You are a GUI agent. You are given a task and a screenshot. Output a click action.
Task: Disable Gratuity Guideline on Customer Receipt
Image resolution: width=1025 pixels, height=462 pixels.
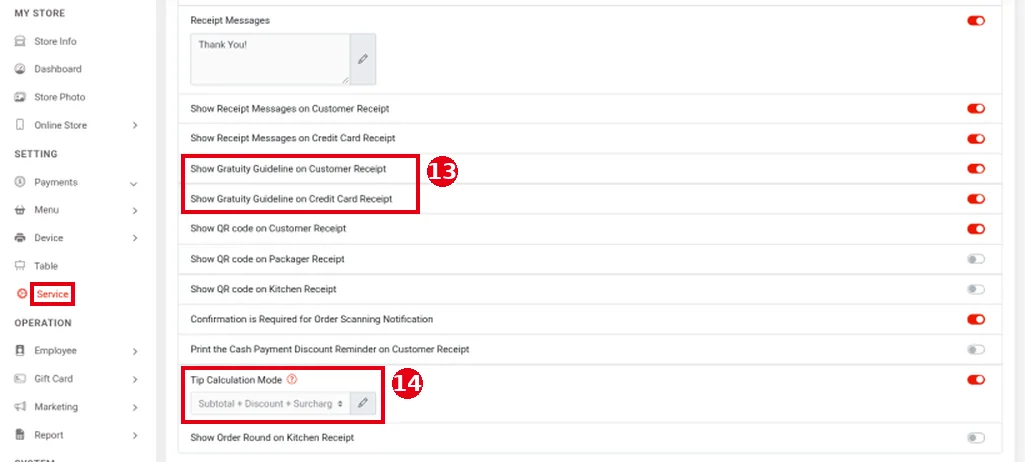point(976,169)
